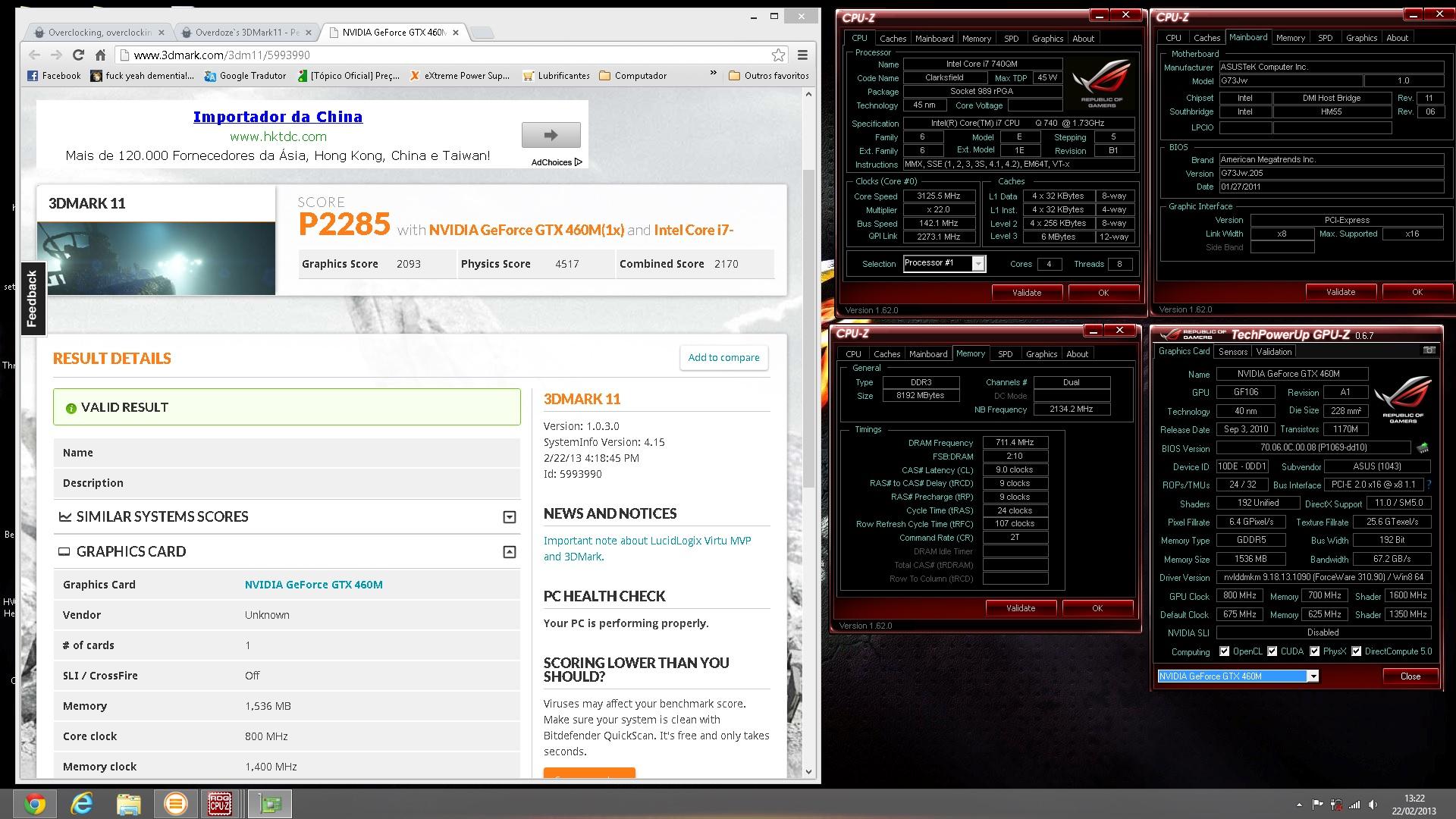
Task: Close the NVIDIA GeForce GTX 460M tab
Action: (x=456, y=33)
